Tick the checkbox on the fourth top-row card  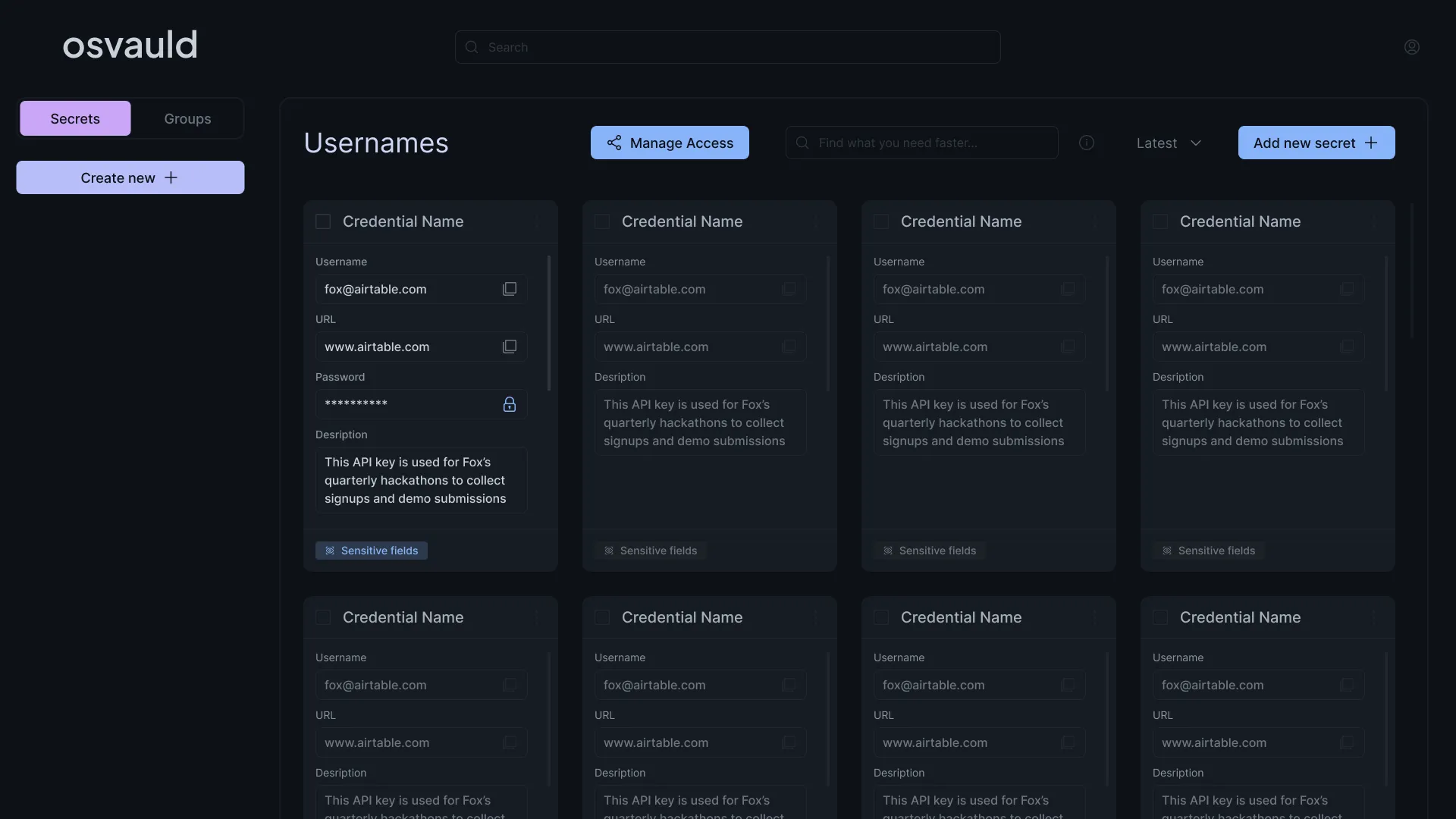click(1160, 221)
